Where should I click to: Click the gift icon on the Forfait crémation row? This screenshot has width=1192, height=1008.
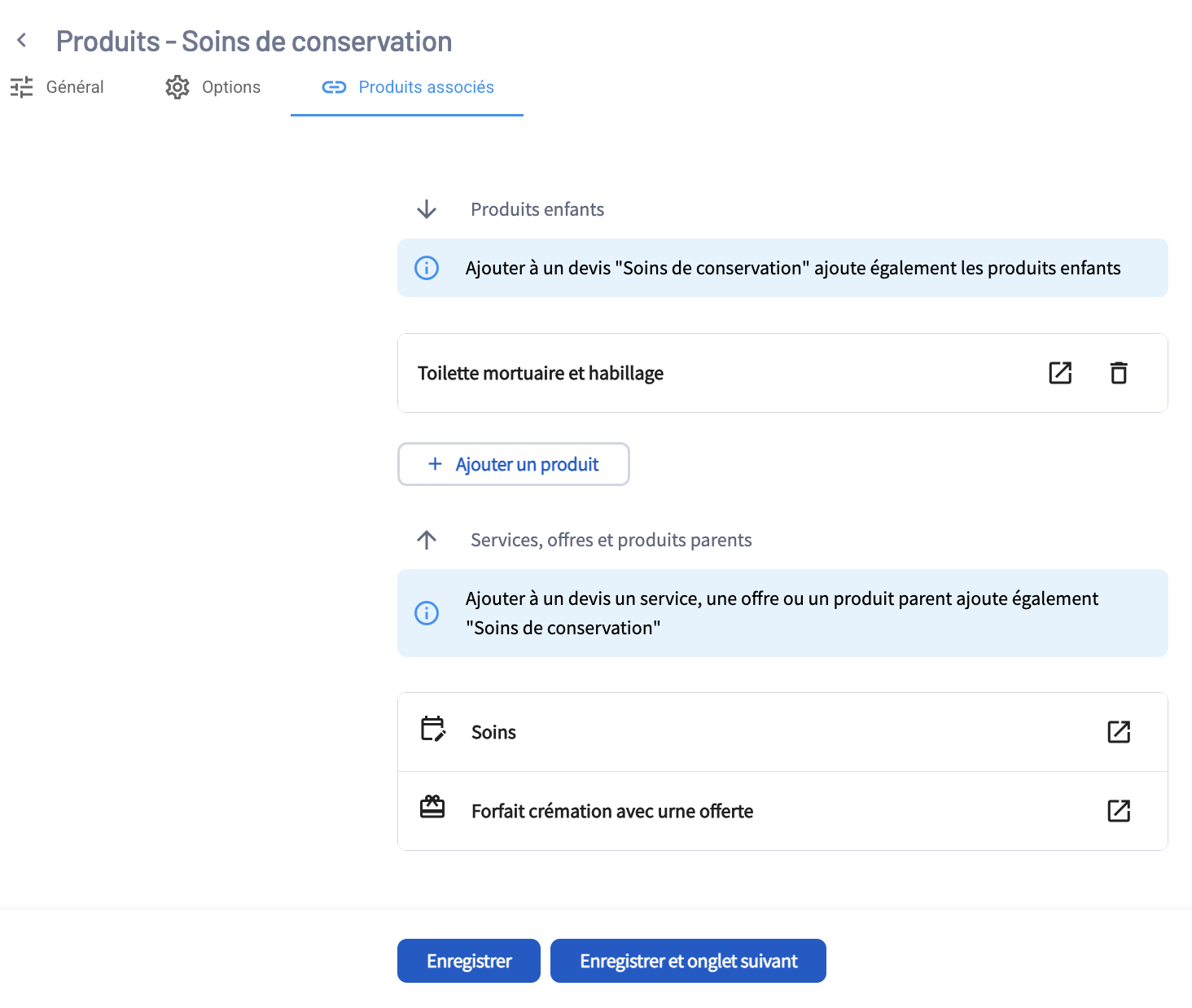click(x=432, y=808)
